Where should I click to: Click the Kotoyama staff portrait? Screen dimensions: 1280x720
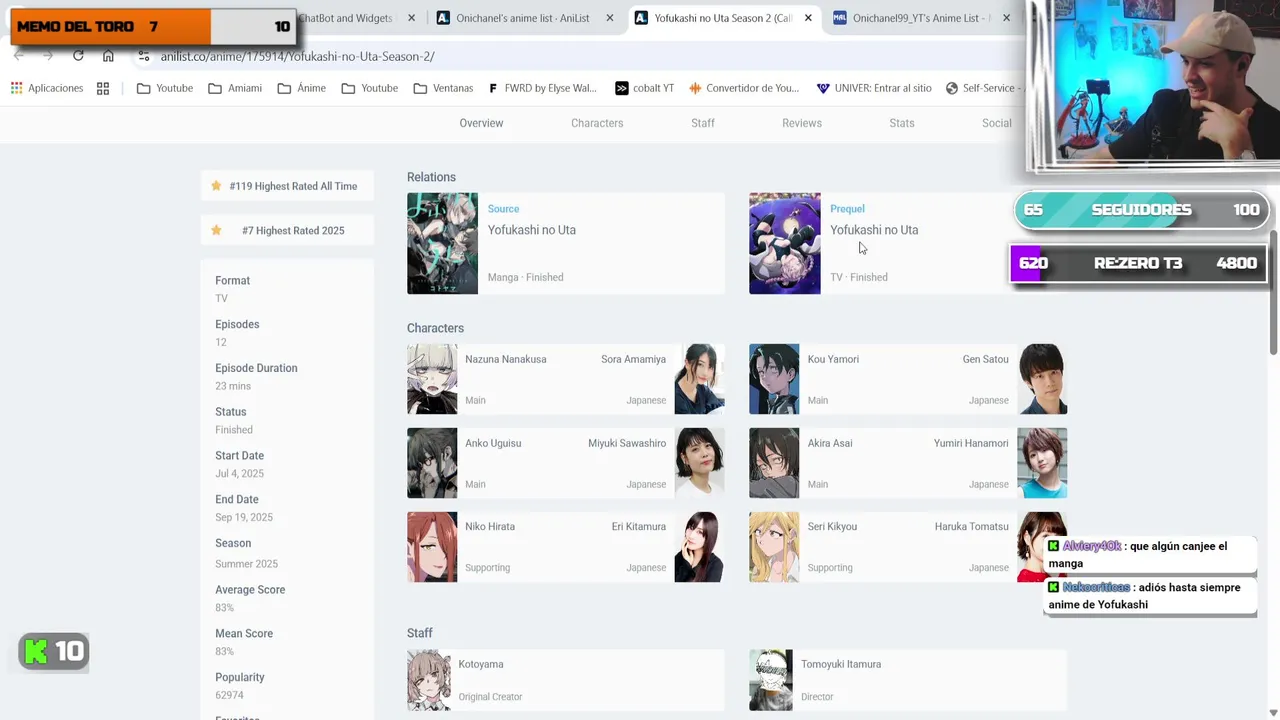click(x=429, y=680)
